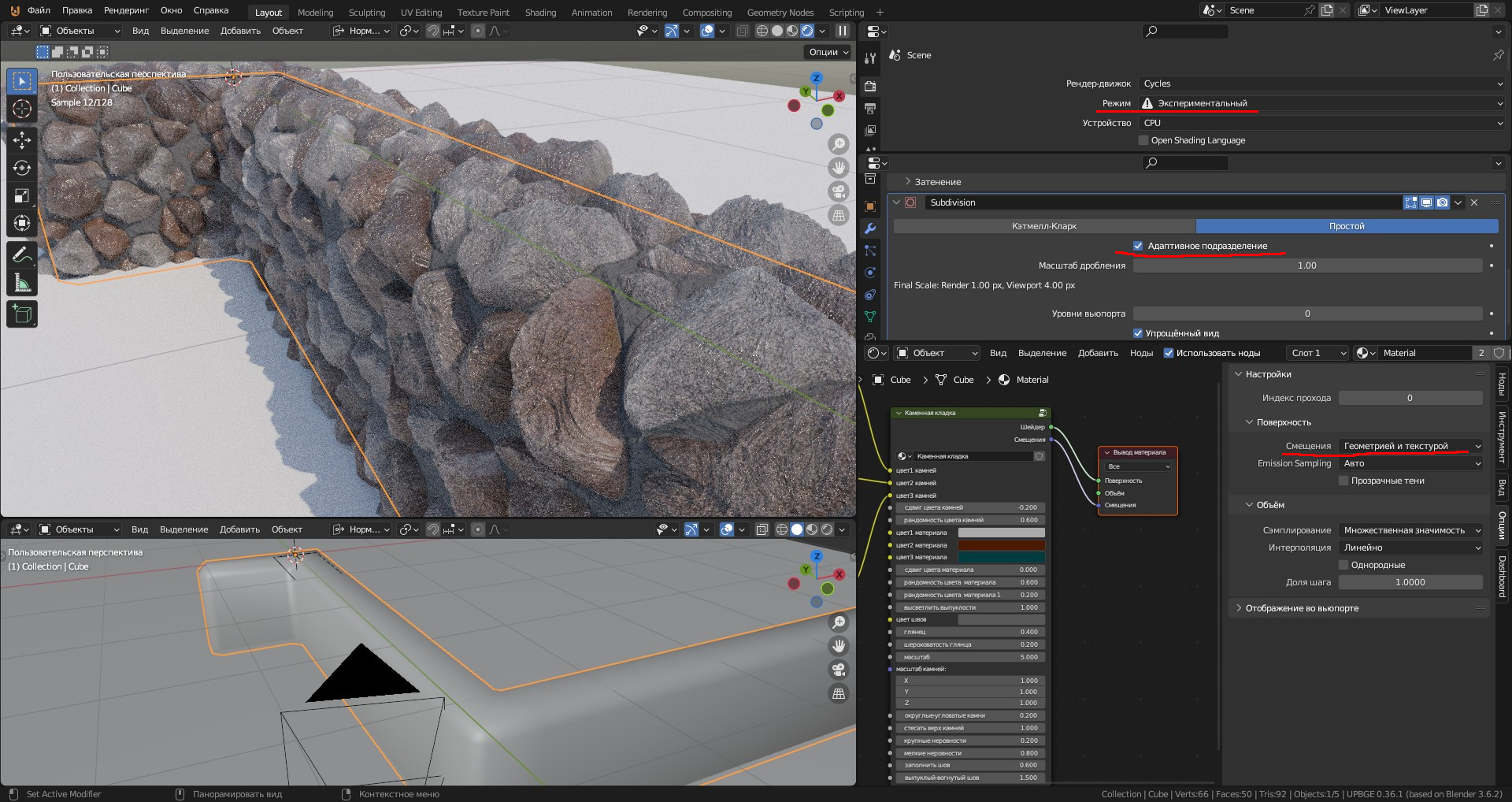Open the Рендеринг menu
The height and width of the screenshot is (802, 1512).
tap(126, 10)
